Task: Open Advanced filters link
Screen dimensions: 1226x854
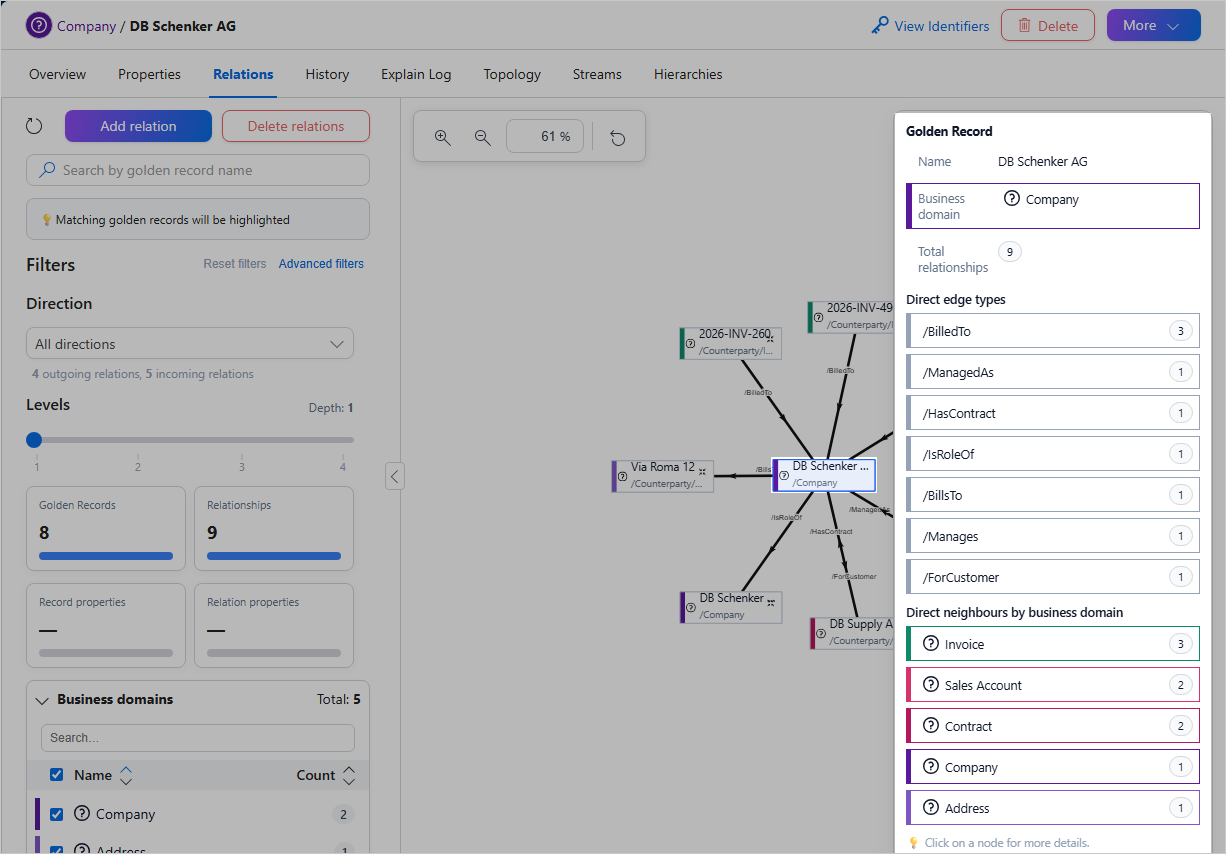Action: click(321, 264)
